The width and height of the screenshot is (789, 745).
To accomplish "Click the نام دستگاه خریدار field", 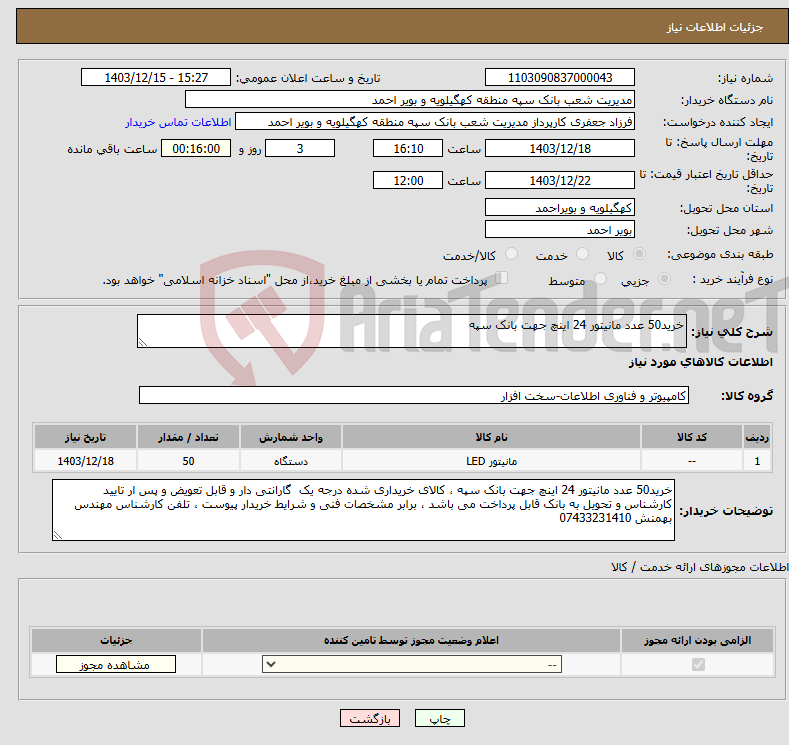I will click(410, 100).
